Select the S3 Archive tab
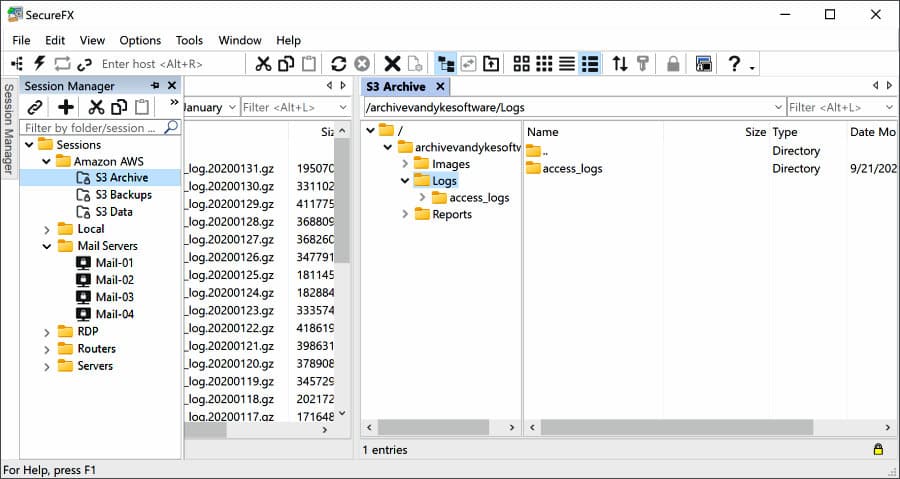This screenshot has height=479, width=900. (396, 87)
